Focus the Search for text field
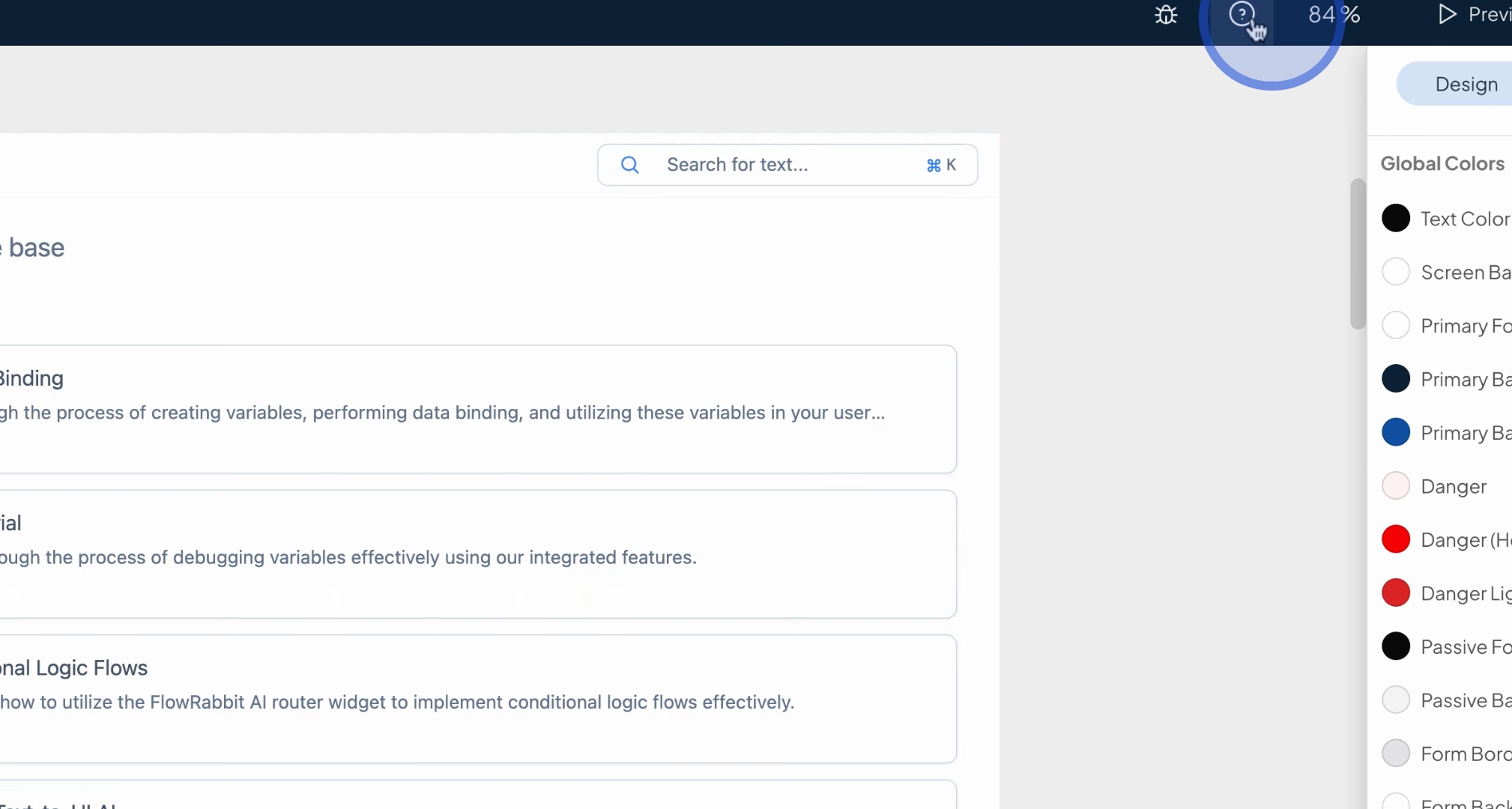1512x809 pixels. click(787, 165)
